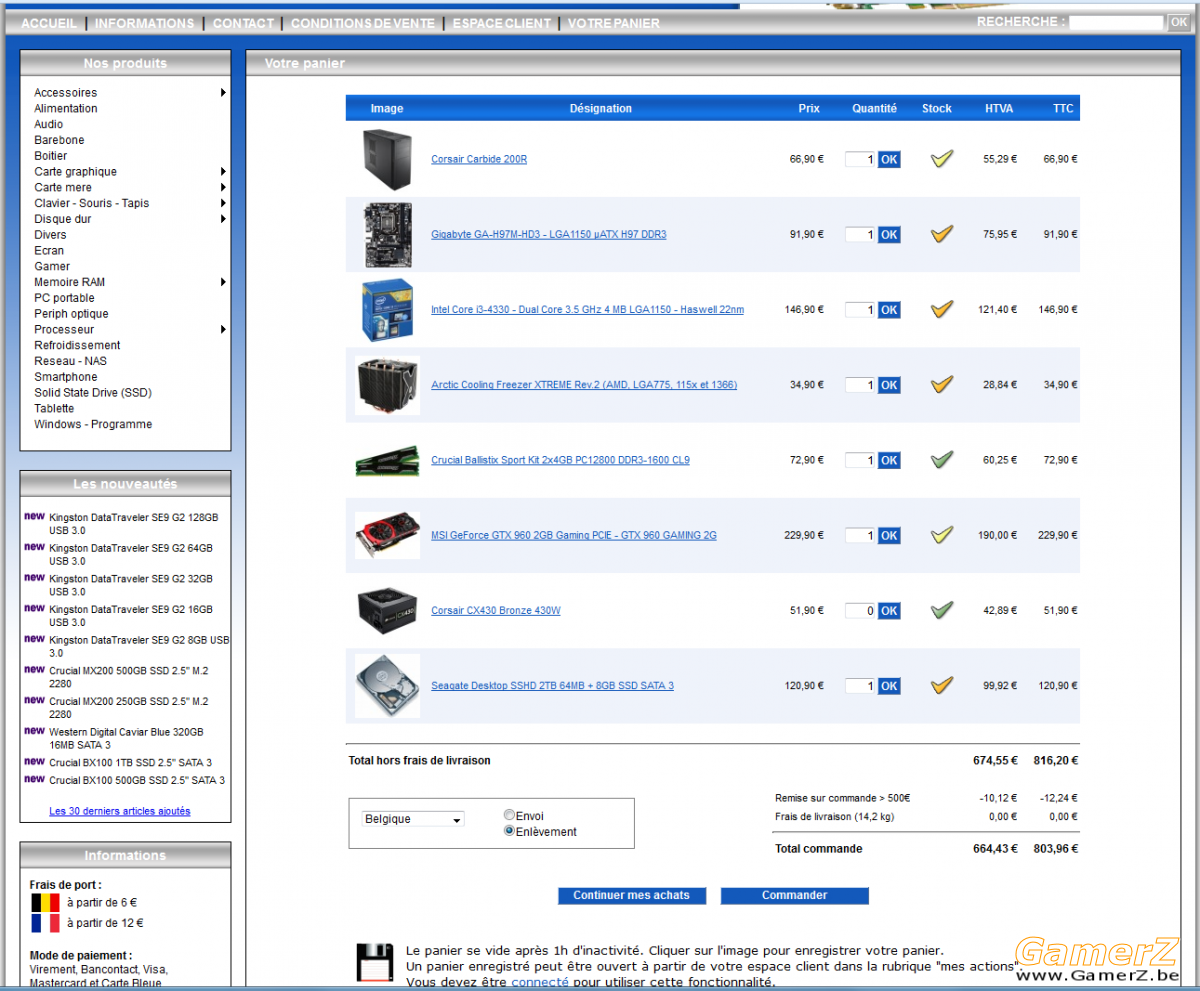
Task: Click the floppy disk save-cart icon
Action: (375, 961)
